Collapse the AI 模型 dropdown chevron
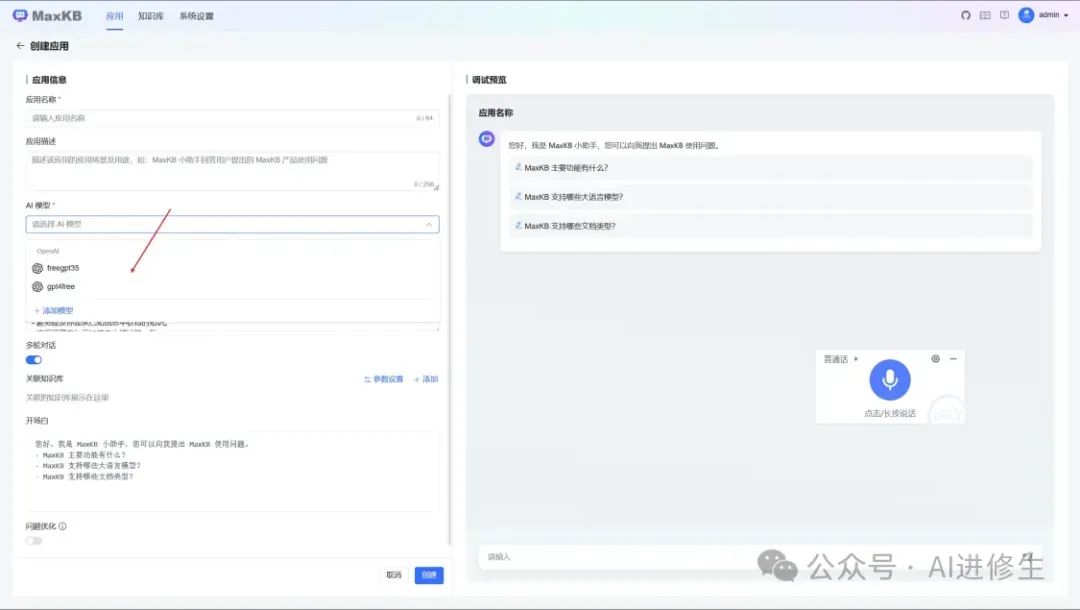The height and width of the screenshot is (610, 1080). point(428,224)
